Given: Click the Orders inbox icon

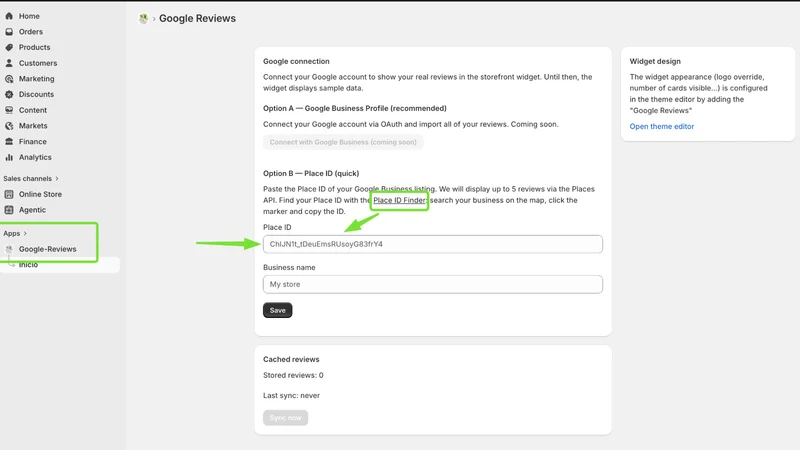Looking at the screenshot, I should click(x=9, y=32).
